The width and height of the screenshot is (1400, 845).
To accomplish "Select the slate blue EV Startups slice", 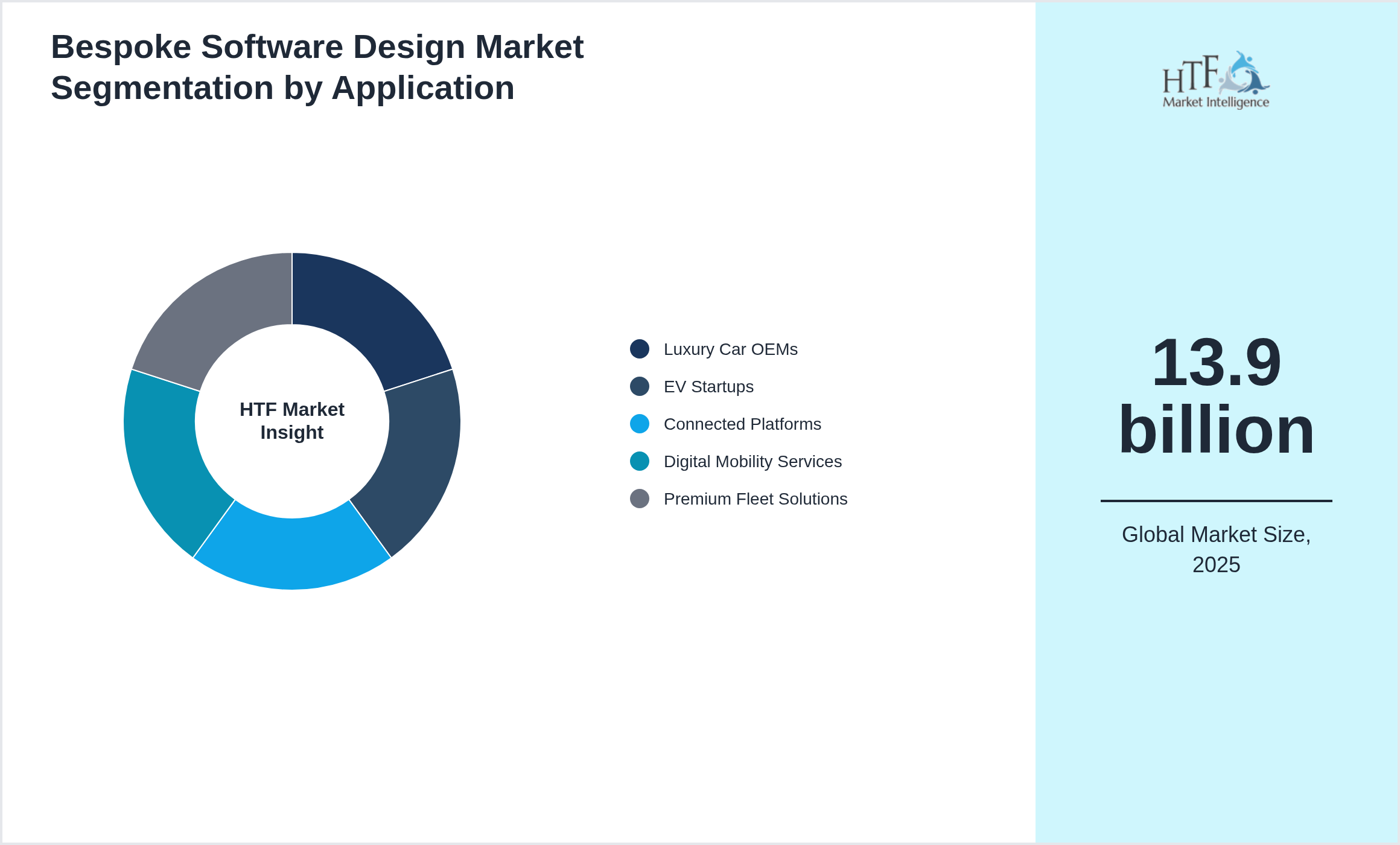I will (419, 462).
